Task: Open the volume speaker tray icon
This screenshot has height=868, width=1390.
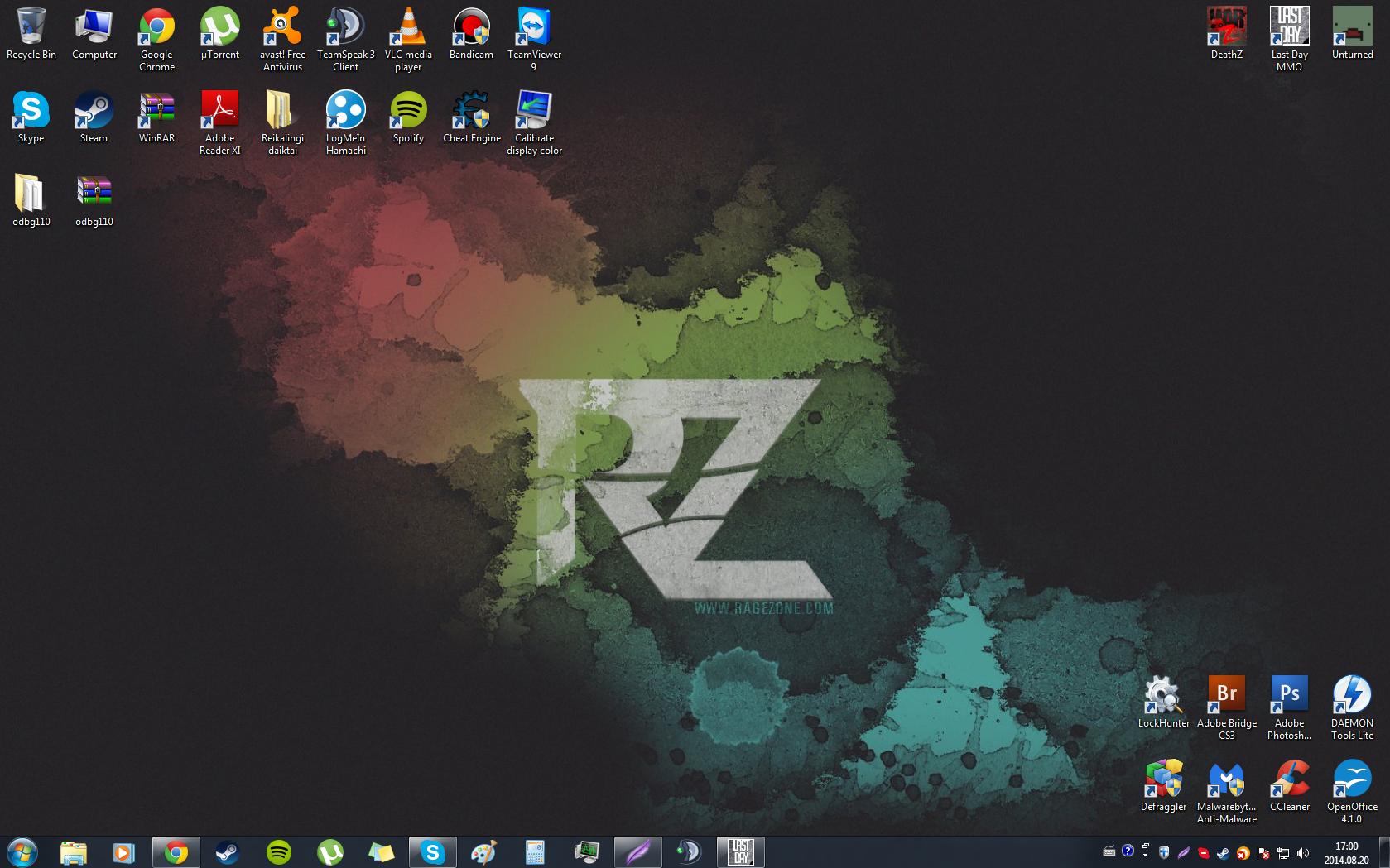Action: click(1303, 852)
